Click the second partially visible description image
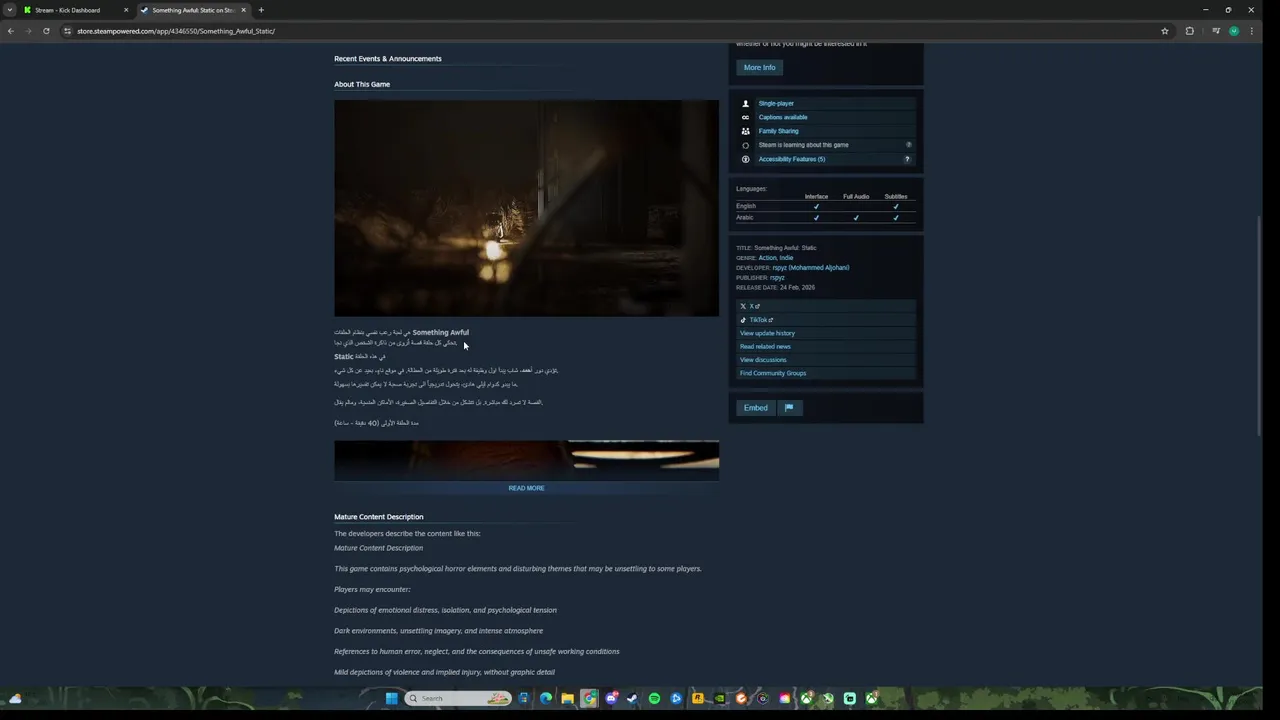The height and width of the screenshot is (720, 1280). point(526,460)
